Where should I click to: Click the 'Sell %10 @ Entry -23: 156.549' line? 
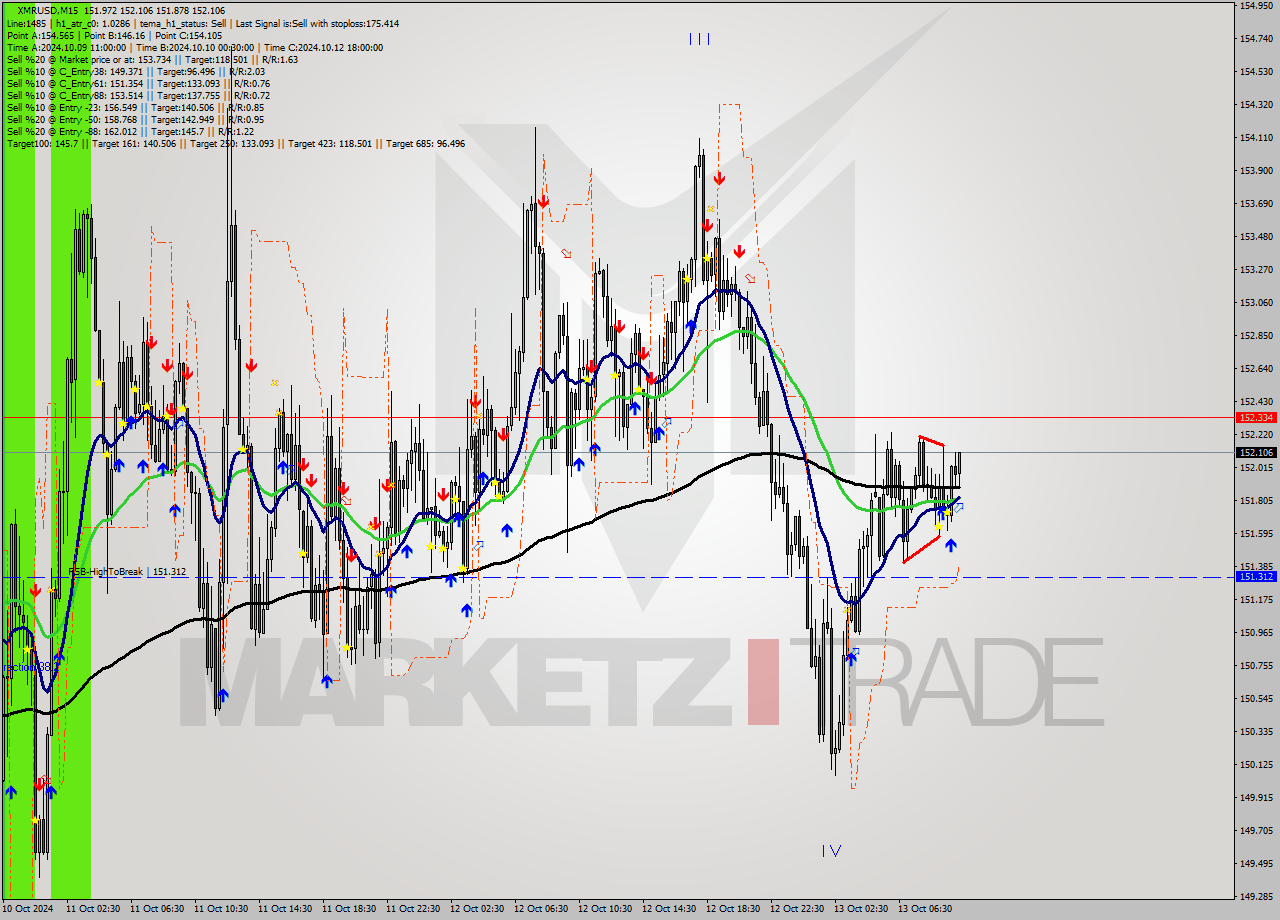pos(135,107)
